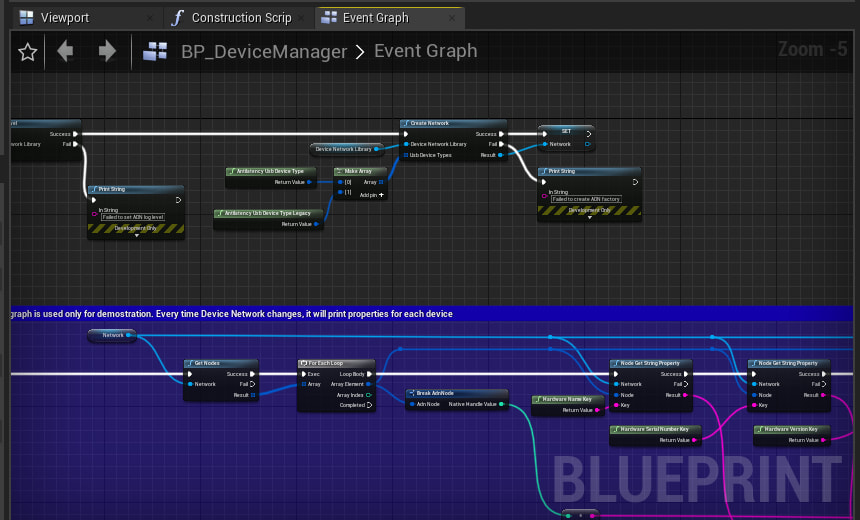Expand the Failed to set ADN log level Print String node
860x520 pixels.
[137, 236]
